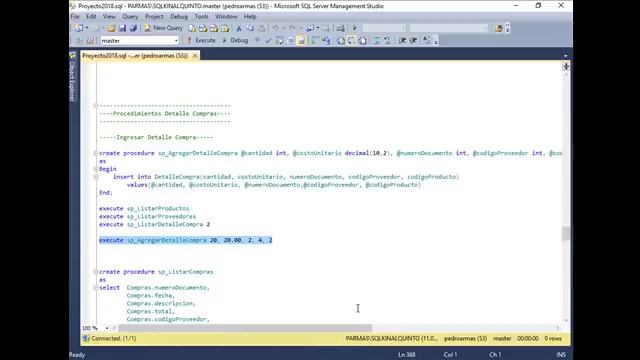Open the Activity Monitor icon
The image size is (640, 360).
(340, 28)
